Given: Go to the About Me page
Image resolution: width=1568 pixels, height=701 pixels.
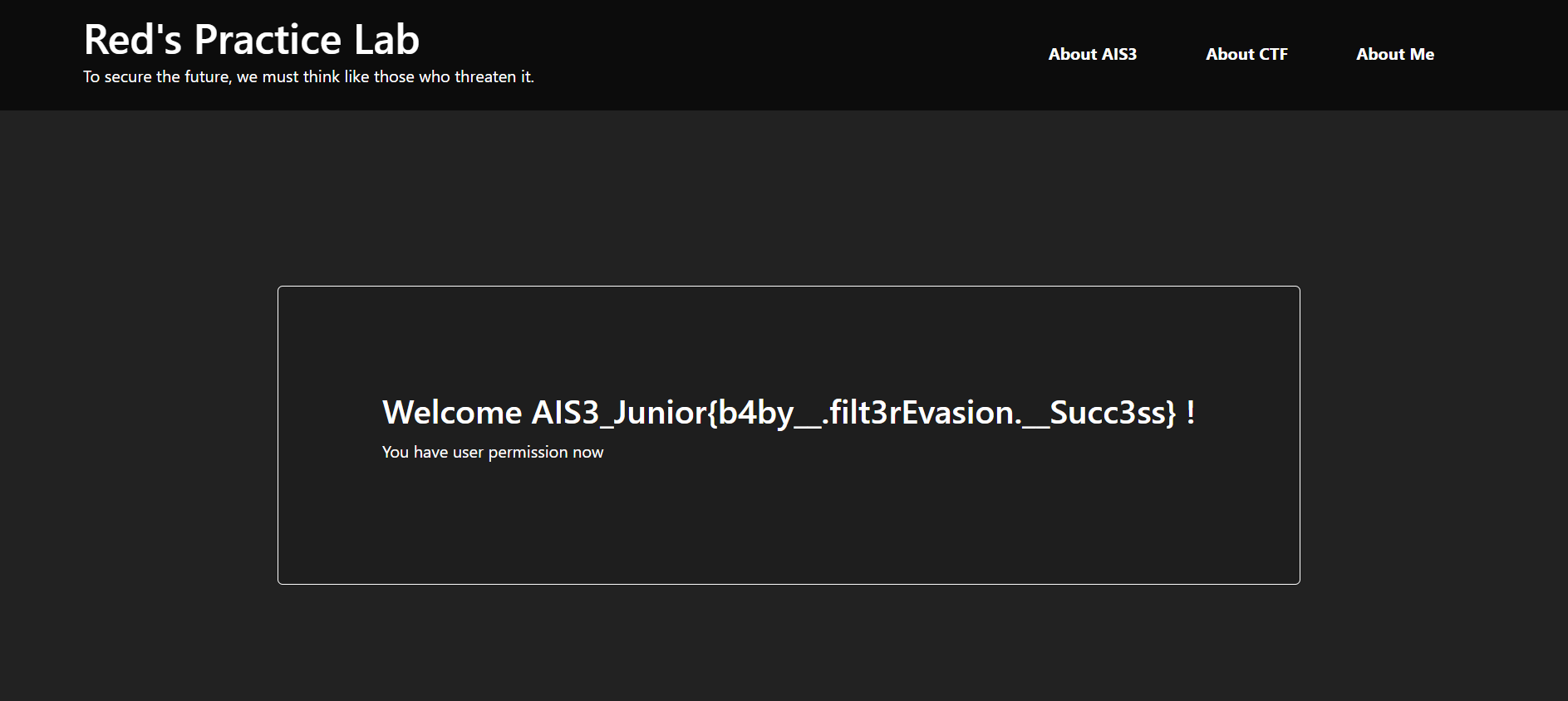Looking at the screenshot, I should click(1394, 54).
